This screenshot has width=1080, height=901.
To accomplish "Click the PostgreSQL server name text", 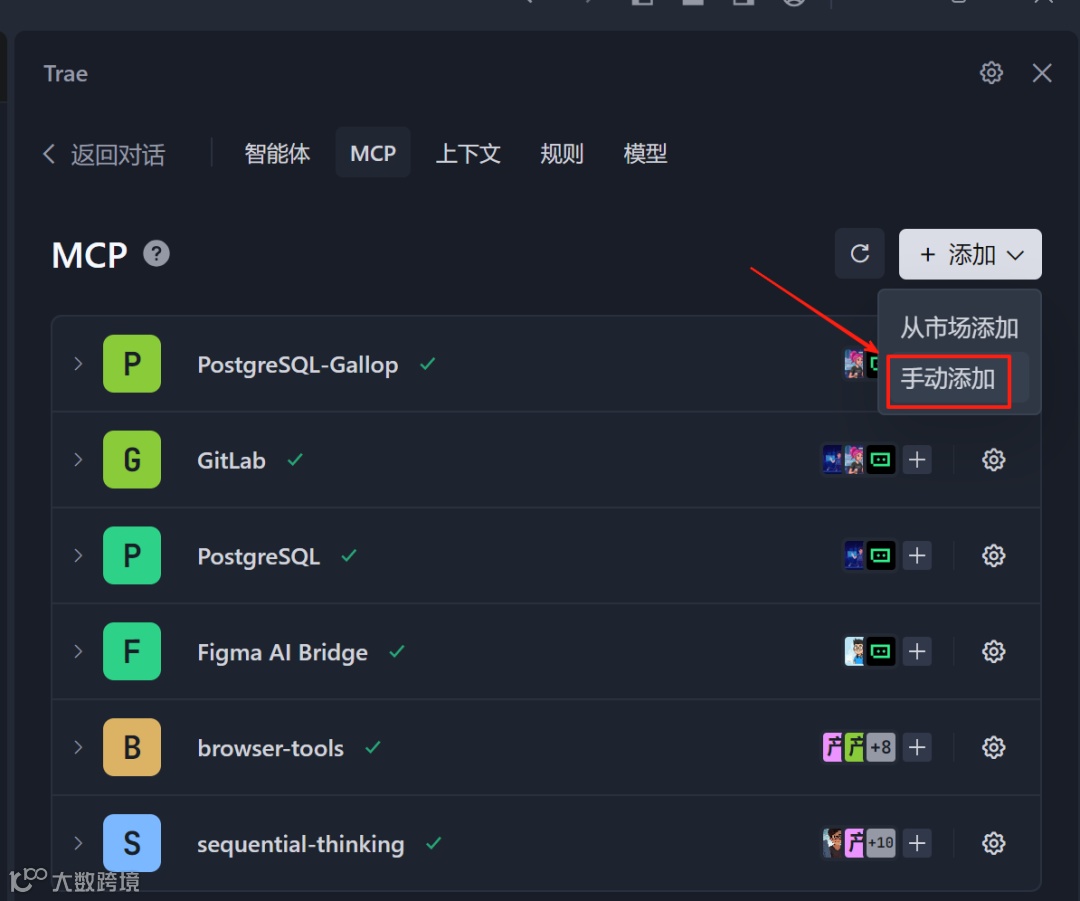I will [x=258, y=557].
